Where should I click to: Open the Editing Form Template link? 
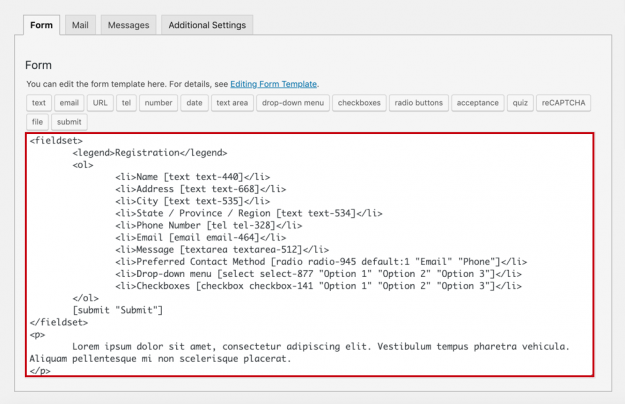tap(274, 84)
